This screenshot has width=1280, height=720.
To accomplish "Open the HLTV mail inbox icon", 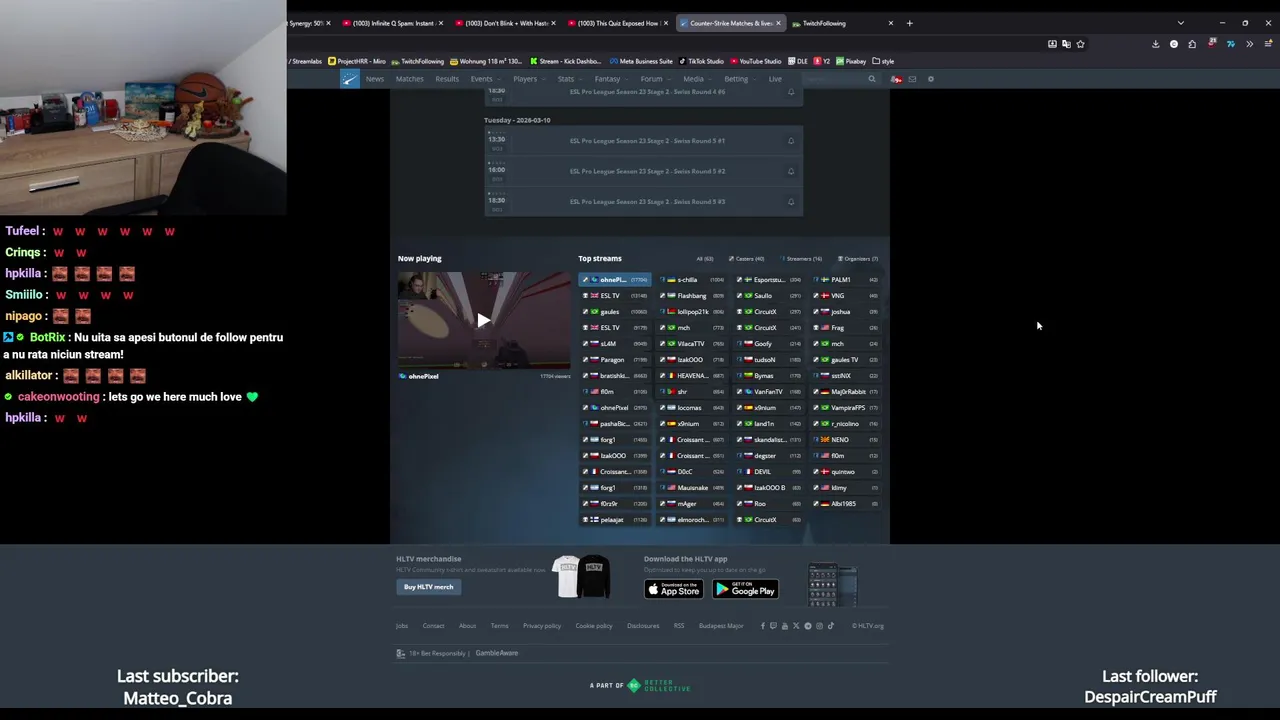I will point(912,79).
